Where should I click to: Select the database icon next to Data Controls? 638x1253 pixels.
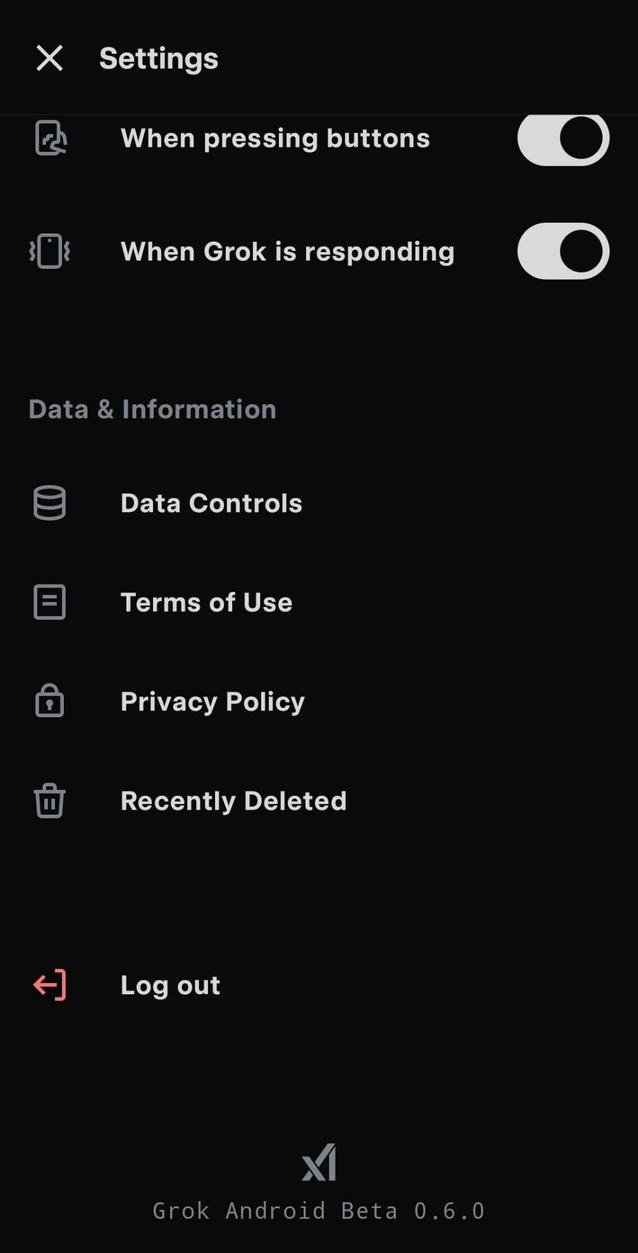tap(47, 503)
